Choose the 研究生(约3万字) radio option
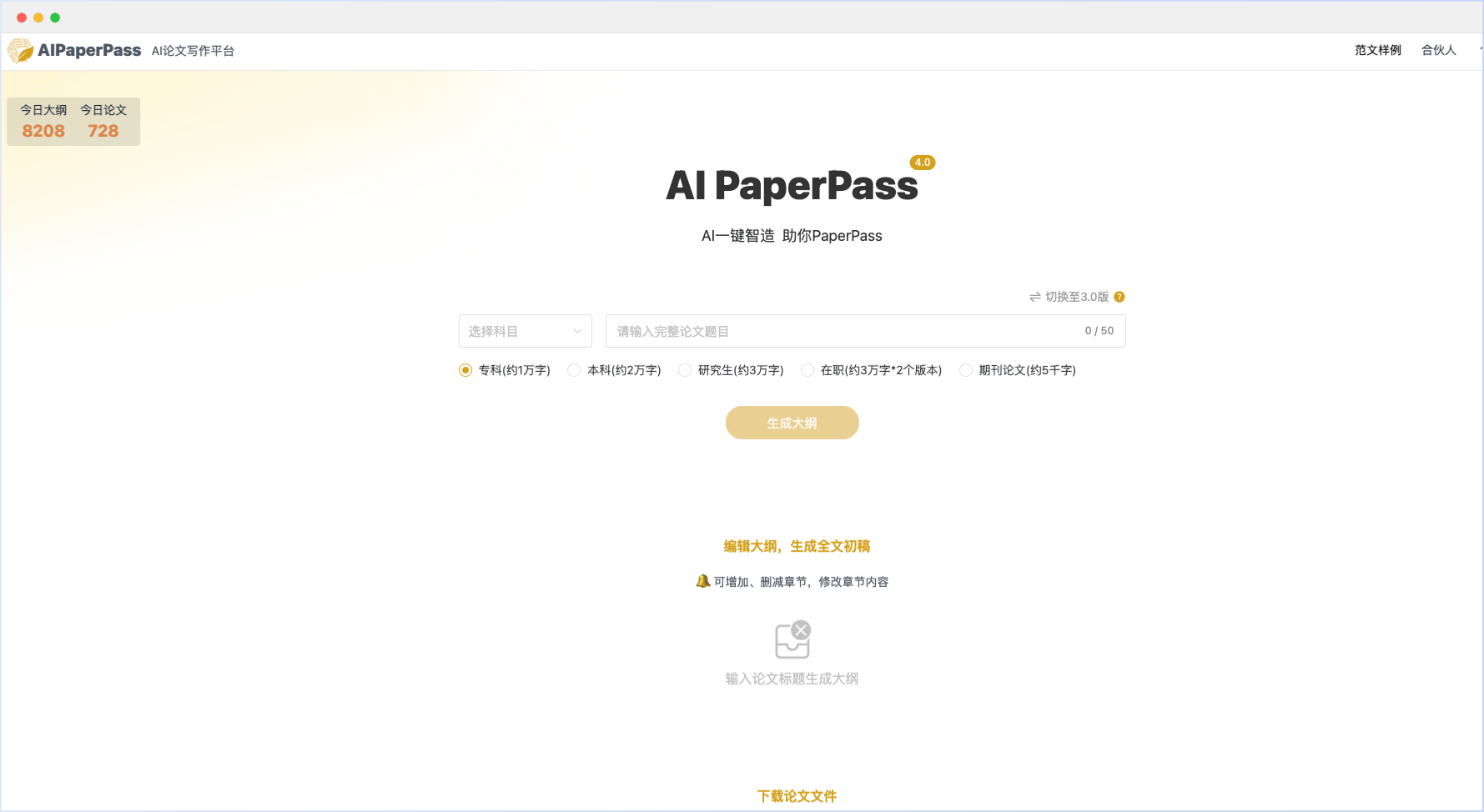Image resolution: width=1484 pixels, height=812 pixels. [x=685, y=370]
